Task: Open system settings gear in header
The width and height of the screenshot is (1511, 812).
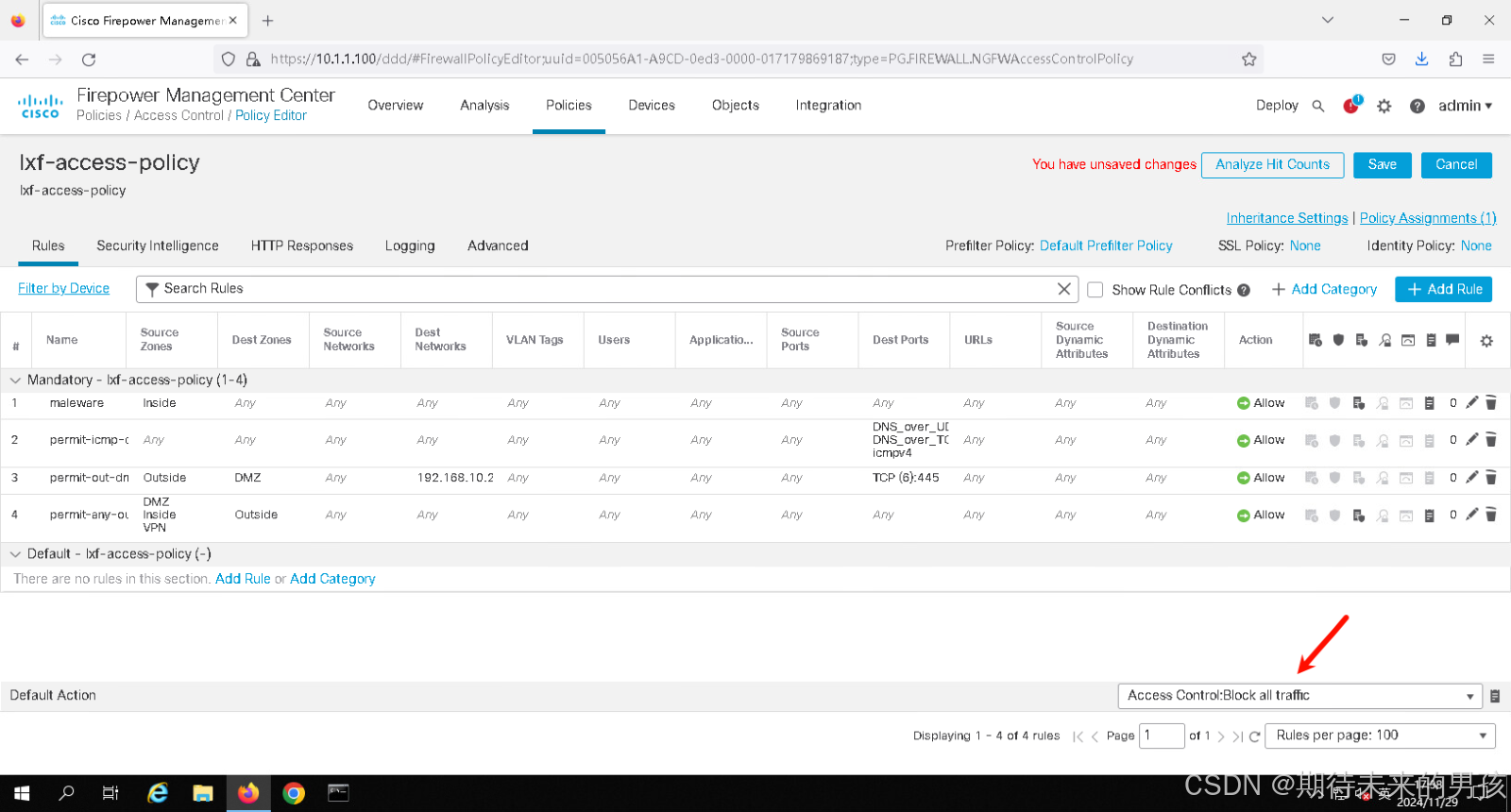Action: pos(1384,106)
